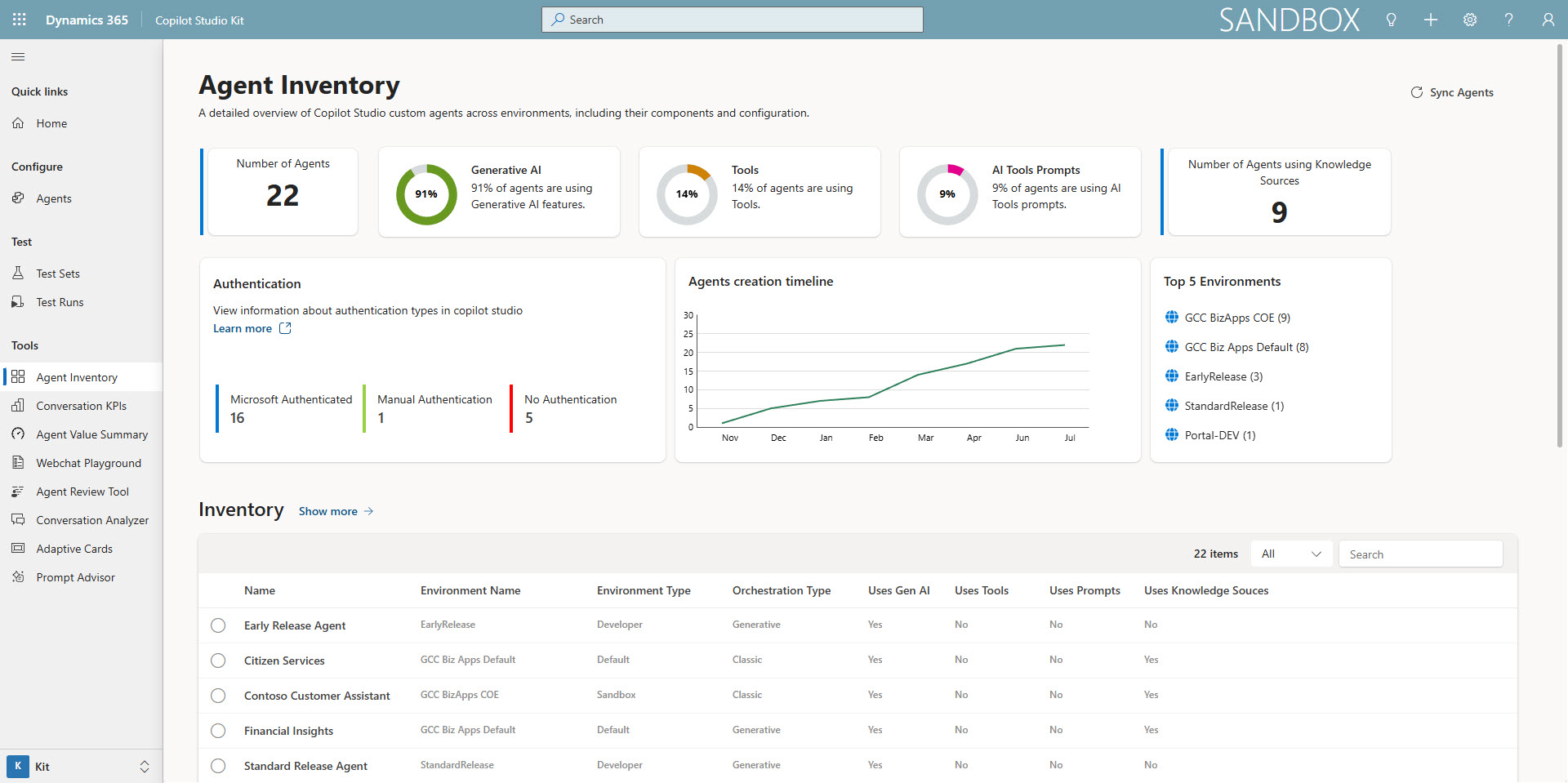
Task: Open Agents under Configure
Action: coord(82,198)
